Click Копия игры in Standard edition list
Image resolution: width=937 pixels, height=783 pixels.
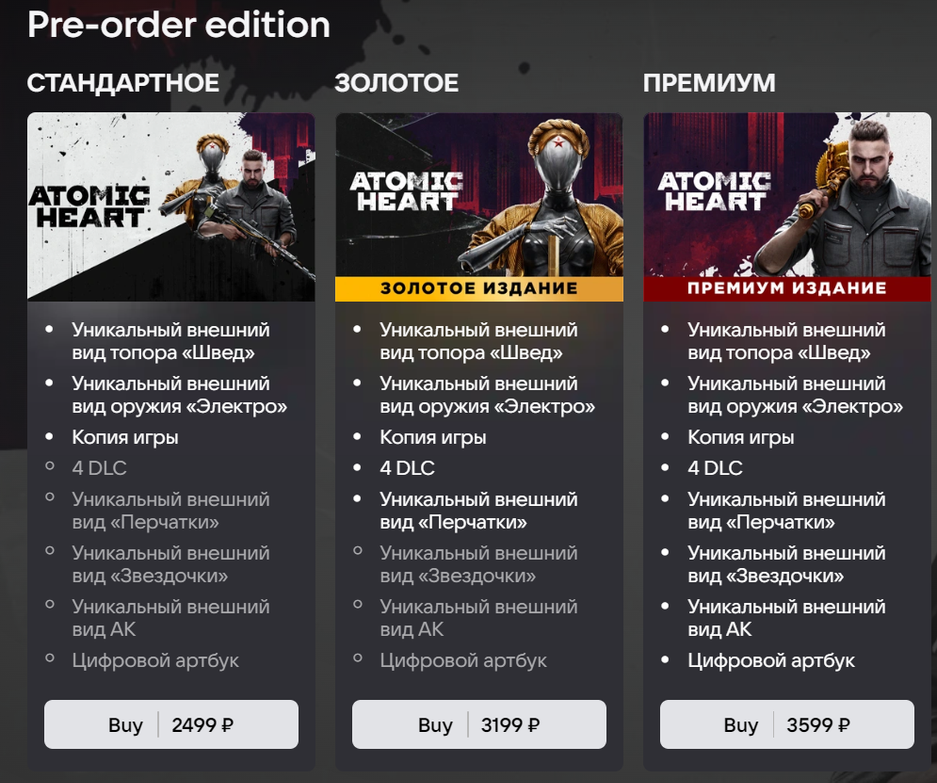(x=125, y=438)
